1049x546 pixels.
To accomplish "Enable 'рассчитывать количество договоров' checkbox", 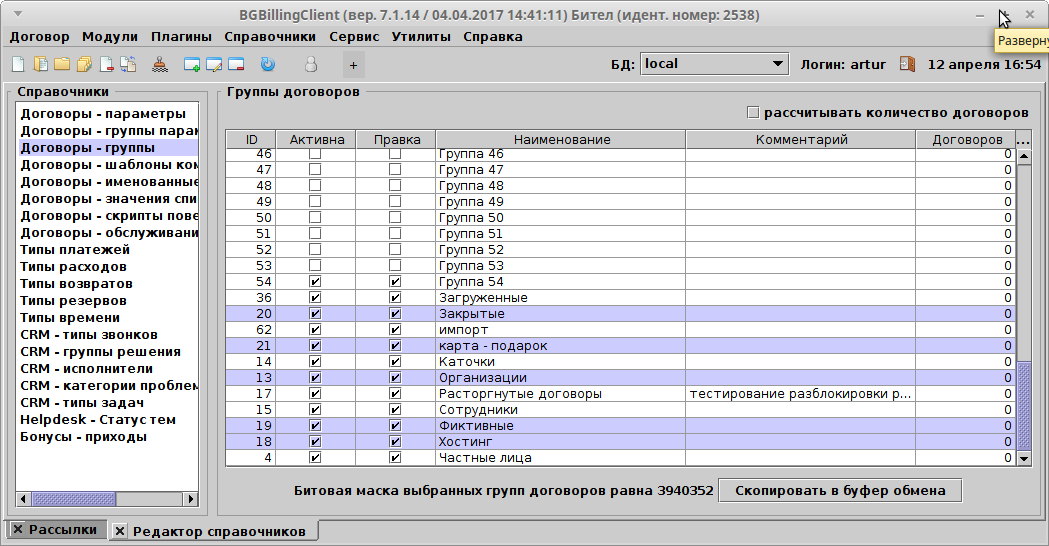I will tap(753, 112).
